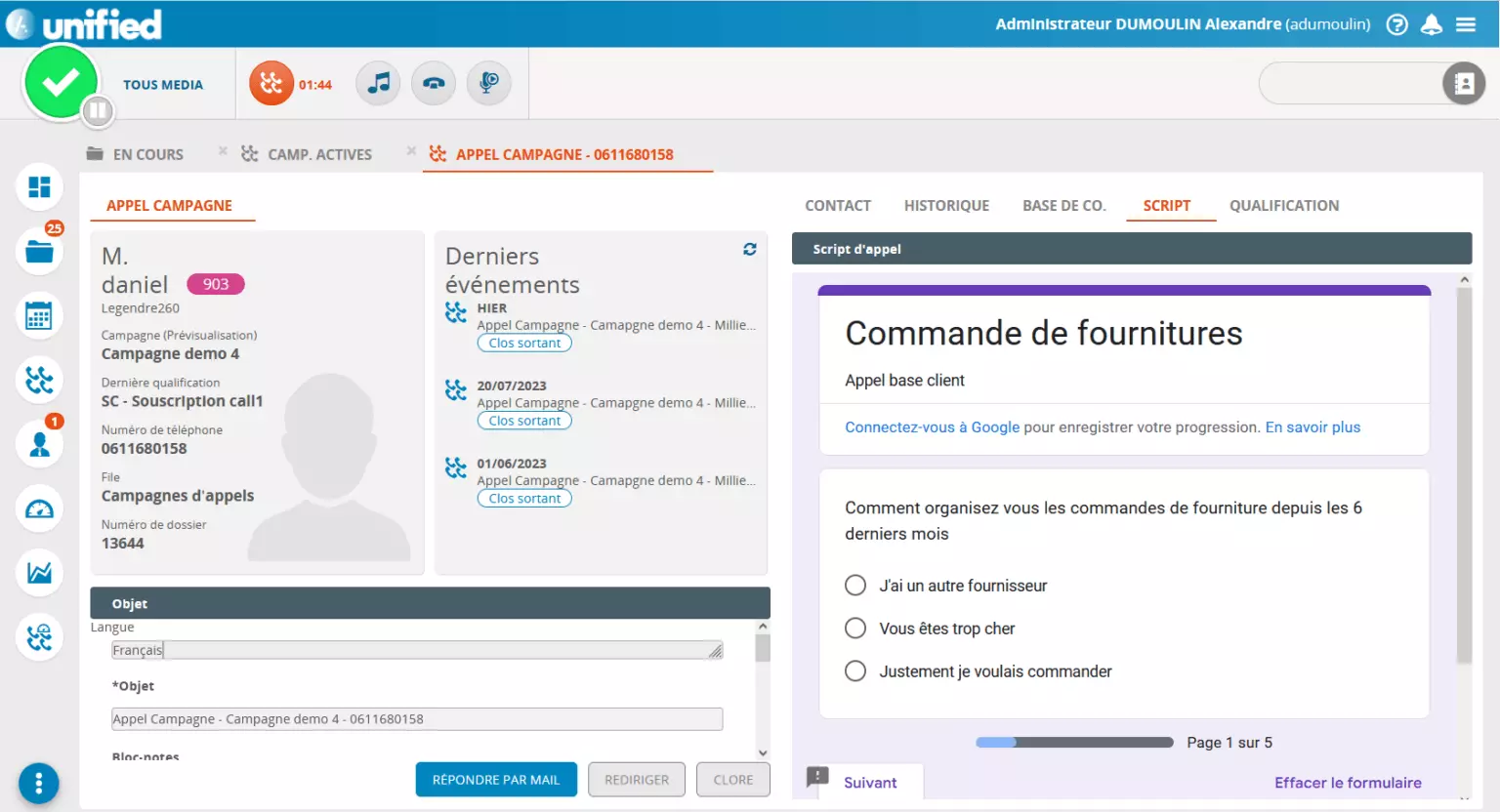Click the orange campaign call icon
Image resolution: width=1500 pixels, height=812 pixels.
(271, 84)
